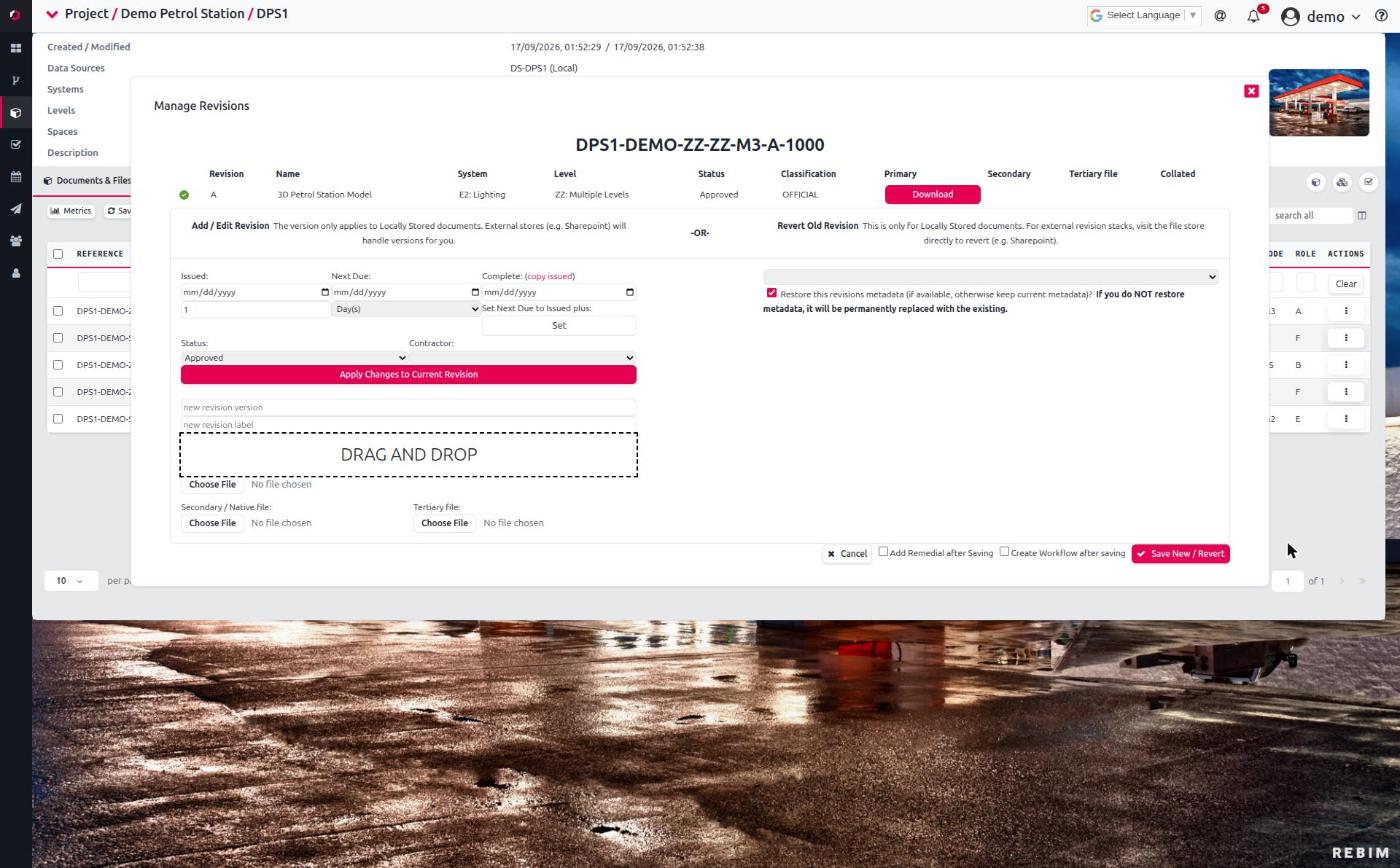Open the Select Language dropdown

pos(1143,15)
